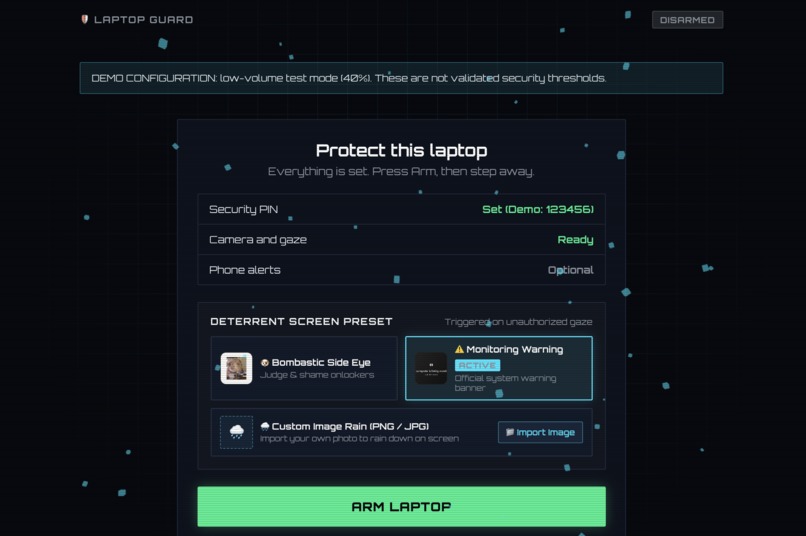This screenshot has width=806, height=536.
Task: Click the Import Image button
Action: point(540,432)
